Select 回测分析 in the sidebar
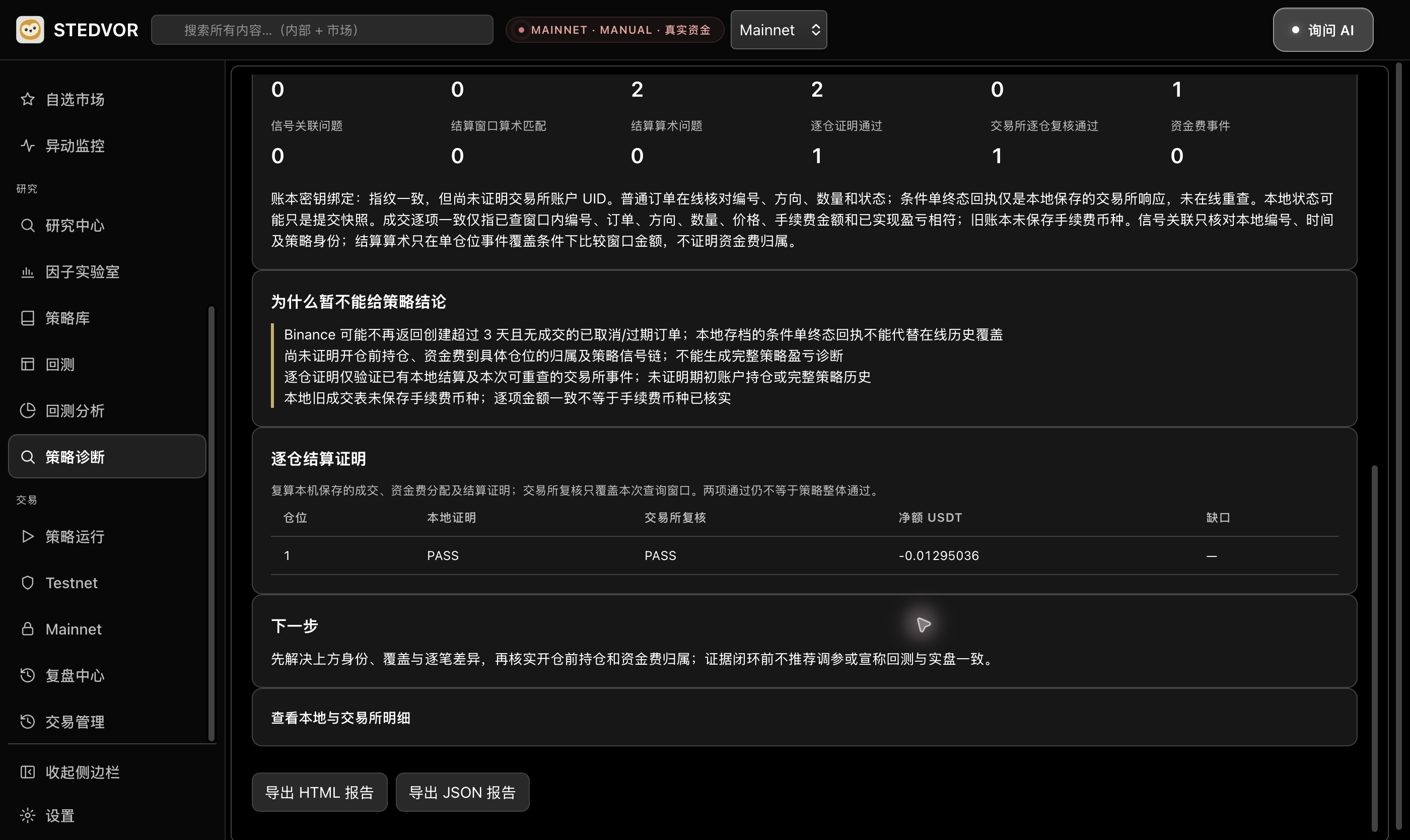This screenshot has width=1410, height=840. coord(108,410)
